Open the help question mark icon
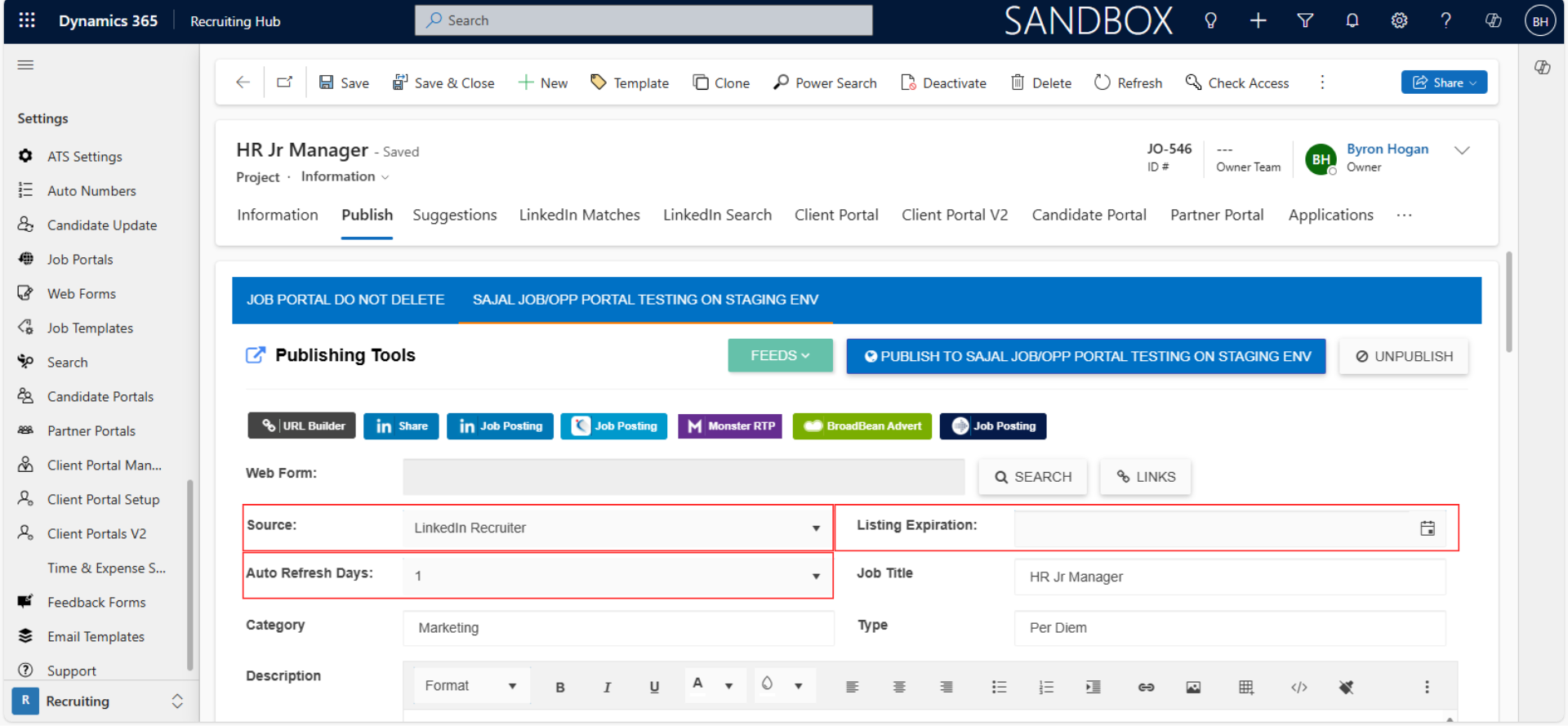Image resolution: width=1568 pixels, height=726 pixels. click(1445, 20)
